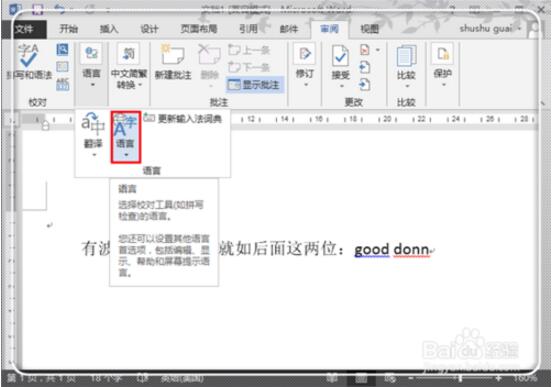553x387 pixels.
Task: Open the 文件 (File) menu tab
Action: 24,29
